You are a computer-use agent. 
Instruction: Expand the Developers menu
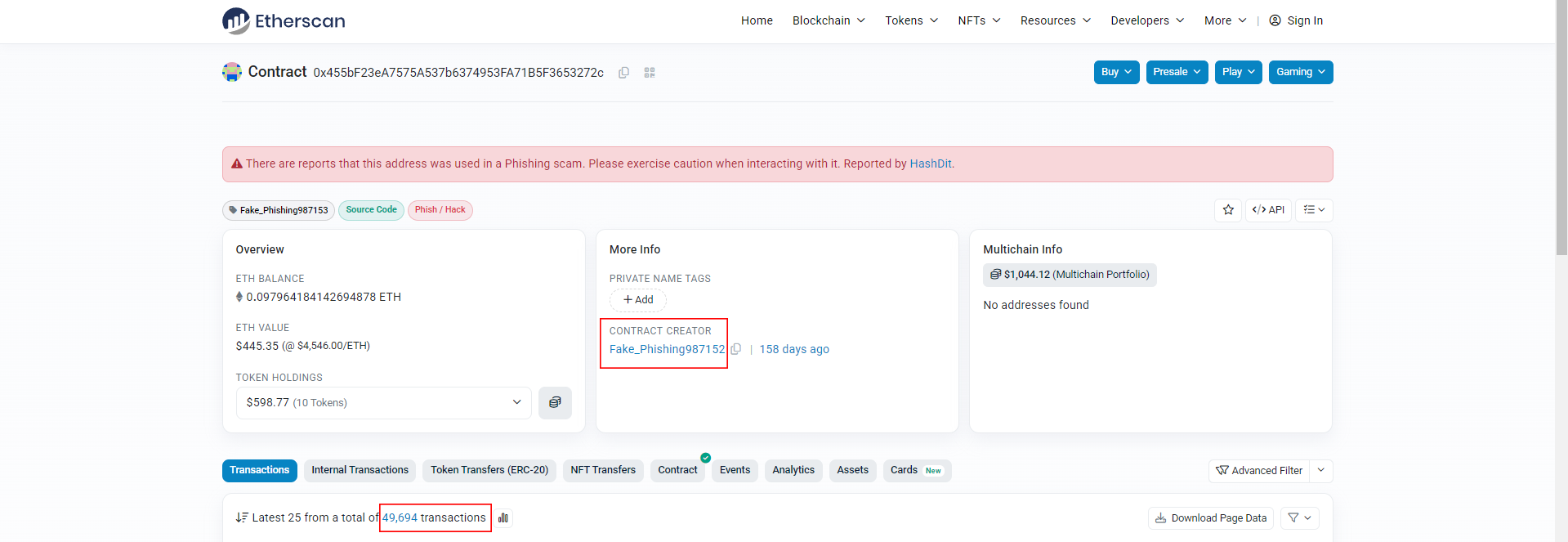[1147, 20]
